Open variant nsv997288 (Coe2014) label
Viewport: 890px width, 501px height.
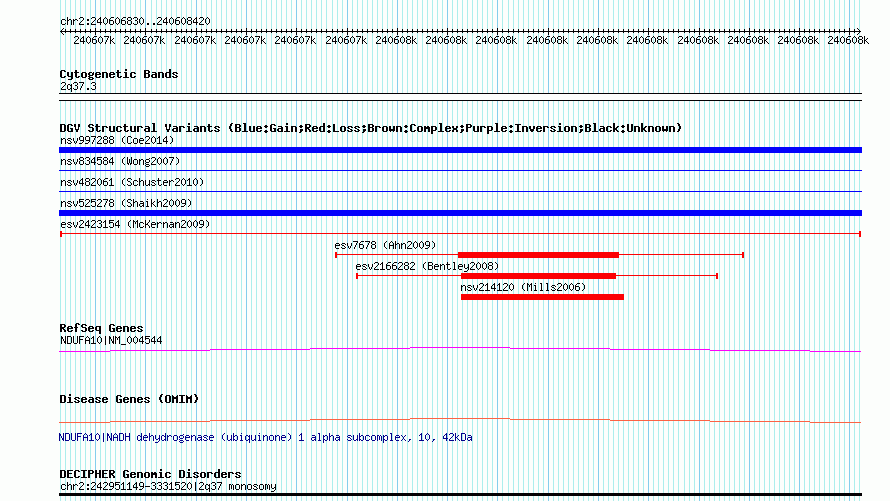click(x=117, y=140)
